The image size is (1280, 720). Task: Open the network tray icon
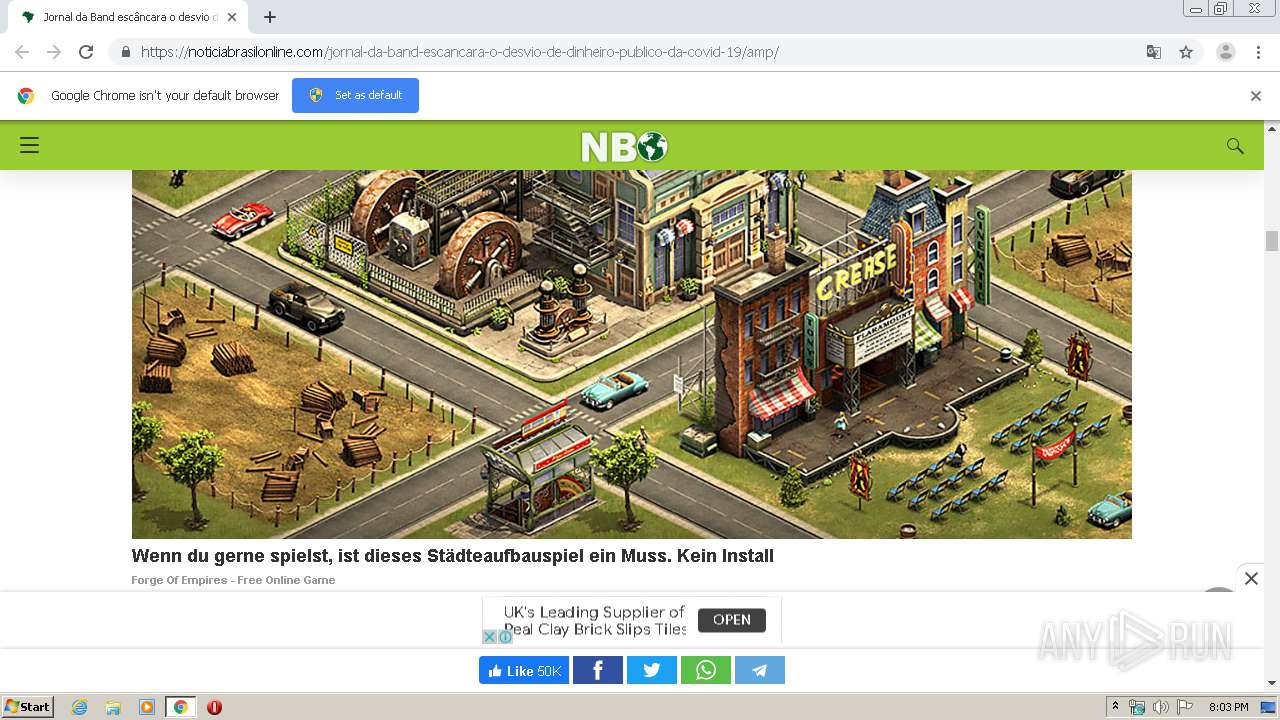(1137, 707)
